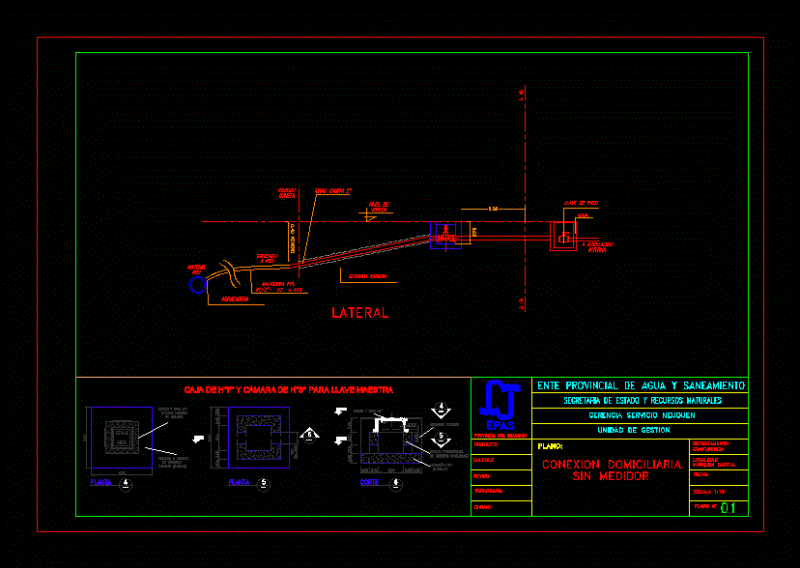This screenshot has height=568, width=800.
Task: Click first PLANTA label with marker 4
Action: 101,482
